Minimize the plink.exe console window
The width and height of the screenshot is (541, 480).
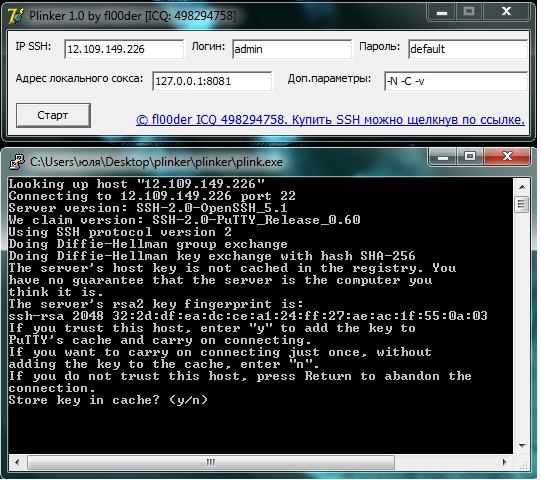point(443,157)
